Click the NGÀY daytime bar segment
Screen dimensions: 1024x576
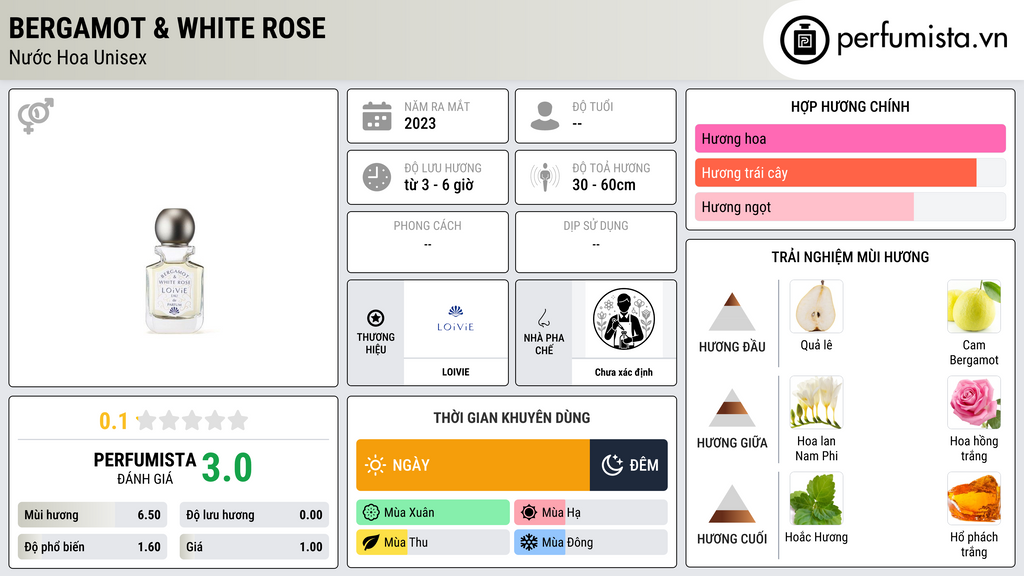[473, 465]
